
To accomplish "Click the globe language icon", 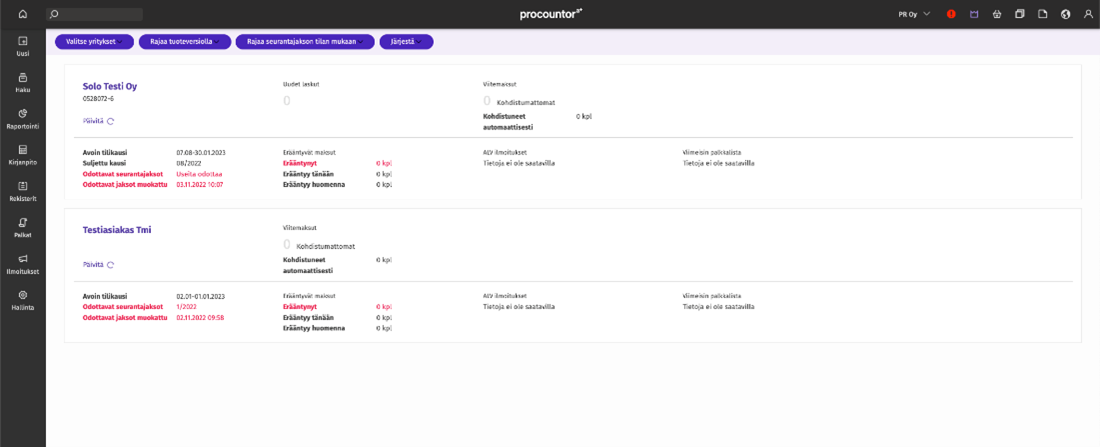I will click(x=1066, y=14).
